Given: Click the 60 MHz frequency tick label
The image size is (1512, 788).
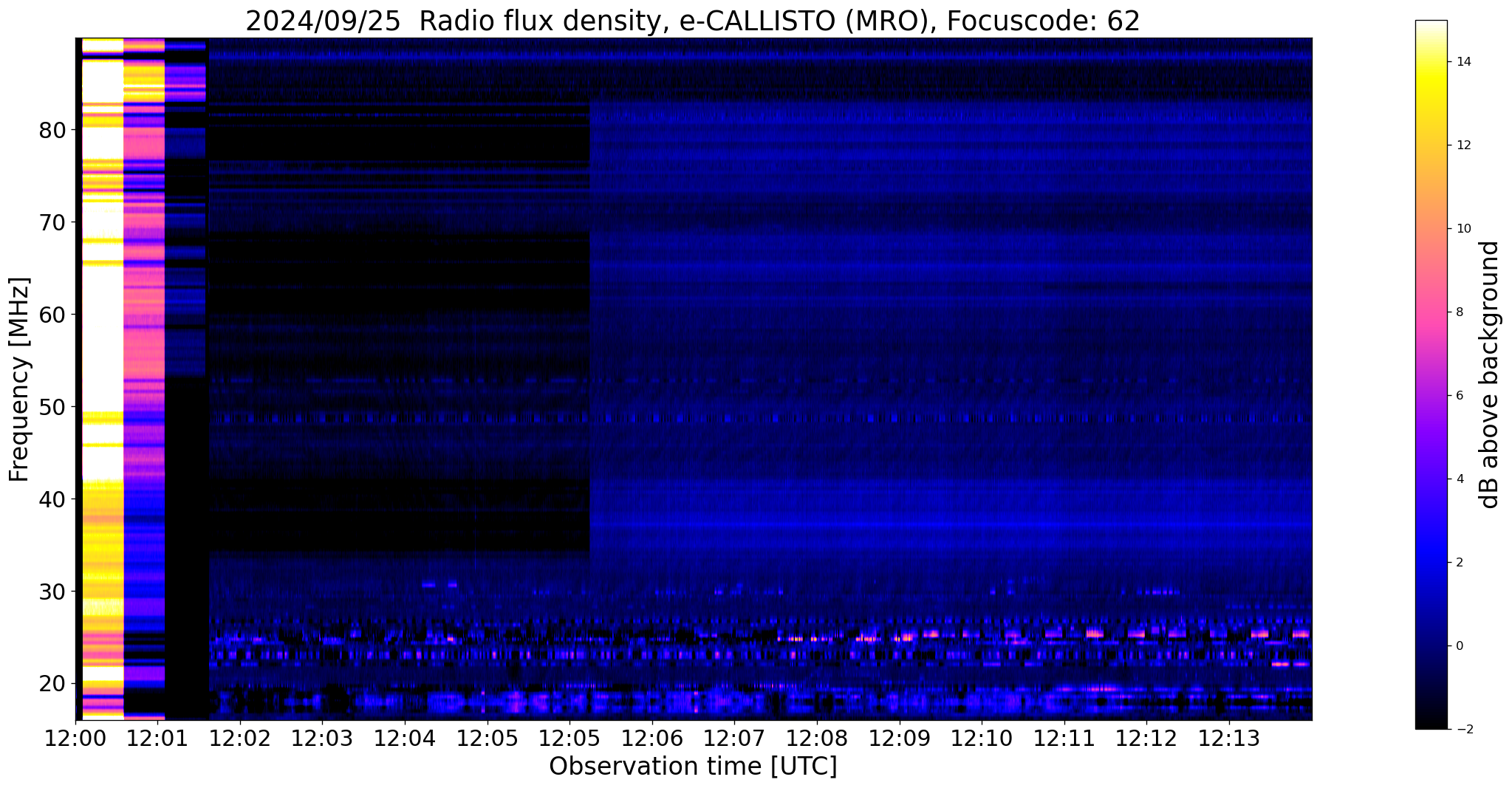Looking at the screenshot, I should click(52, 315).
